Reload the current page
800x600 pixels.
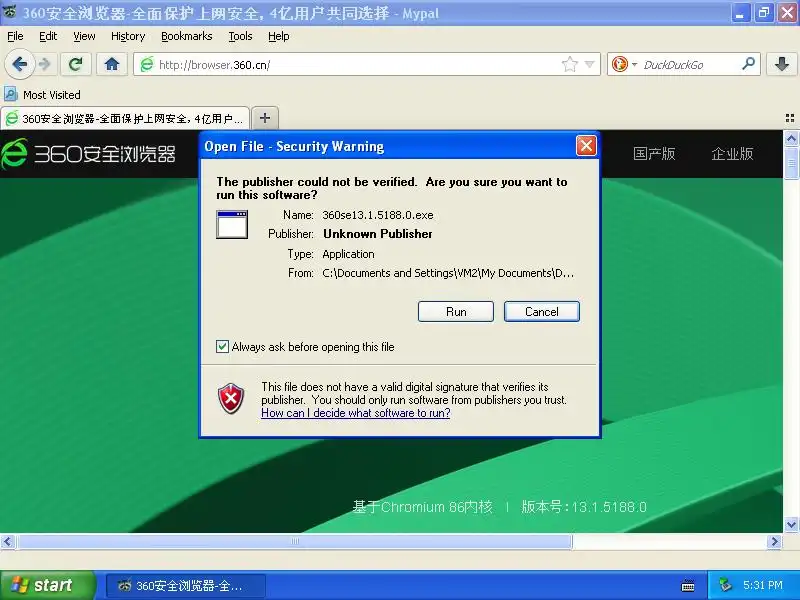point(76,64)
